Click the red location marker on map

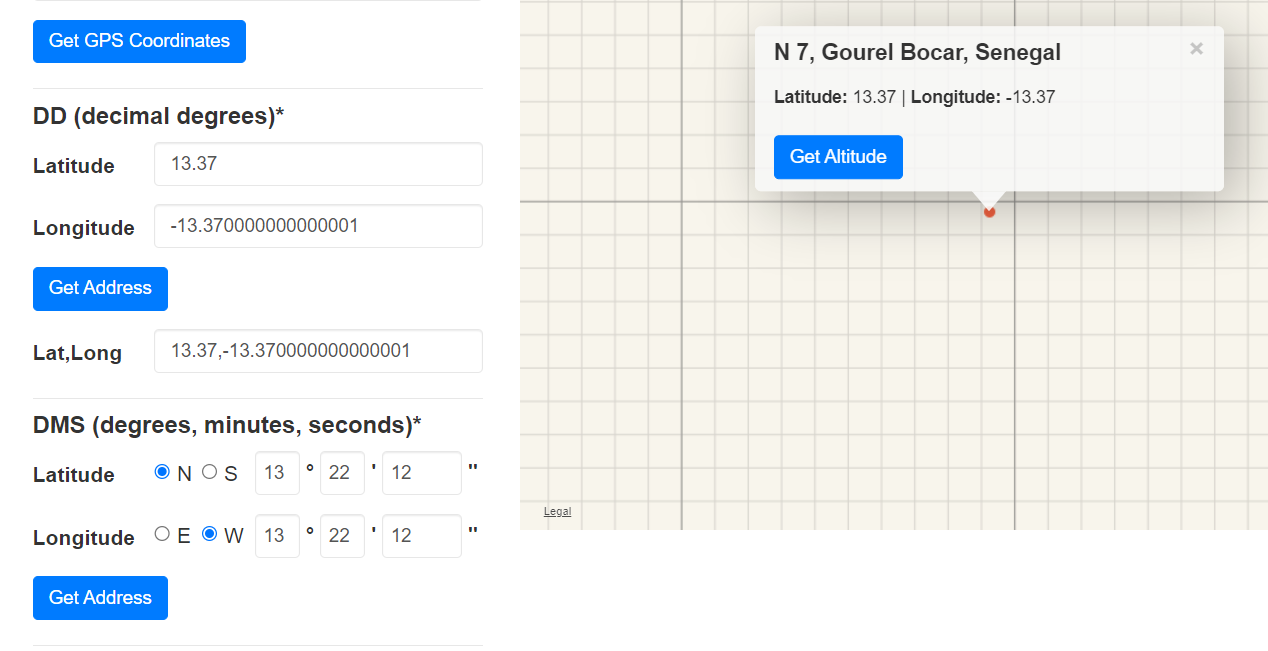[989, 211]
